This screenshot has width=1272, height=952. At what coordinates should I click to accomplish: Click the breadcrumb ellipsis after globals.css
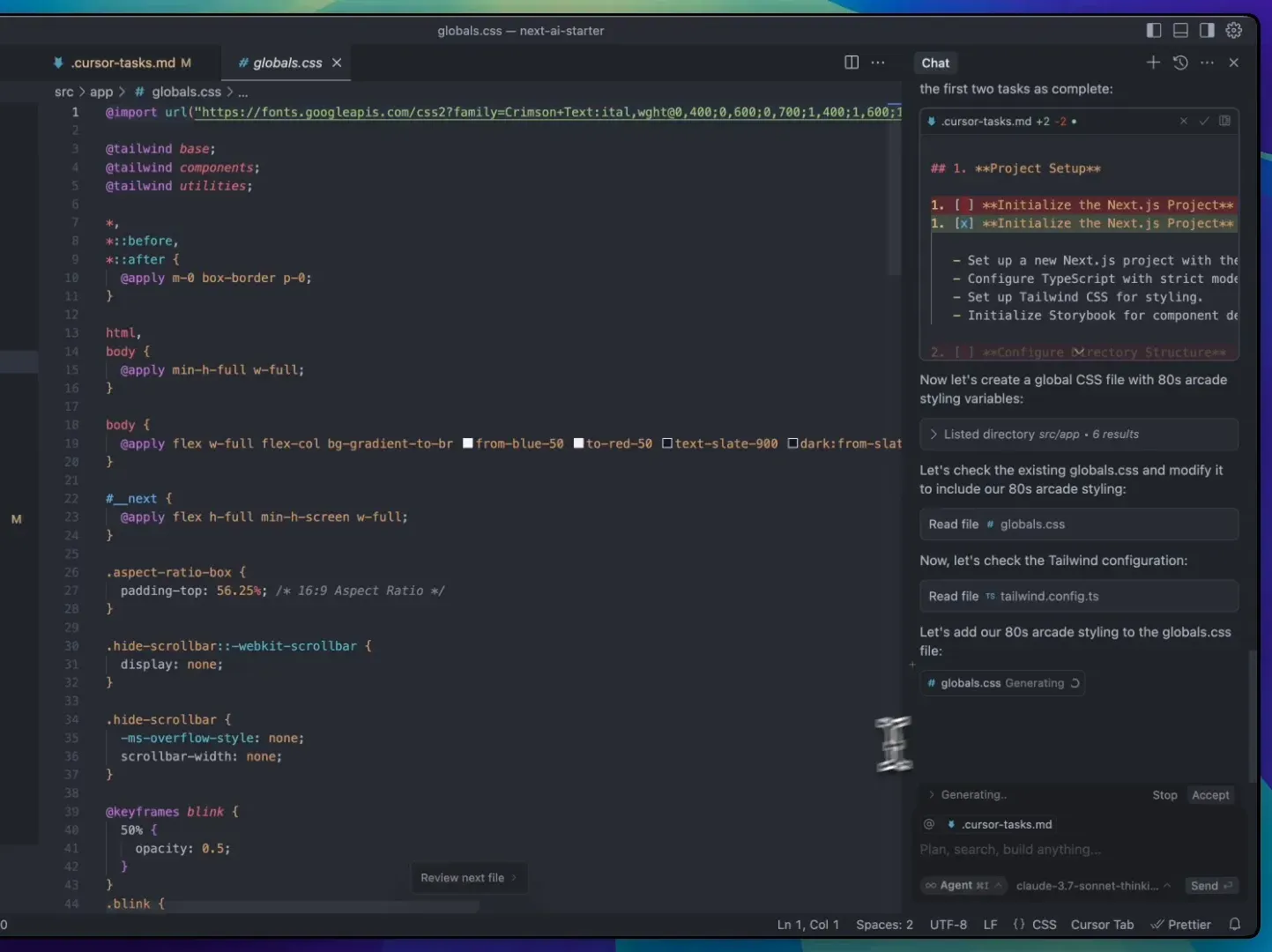(x=242, y=92)
